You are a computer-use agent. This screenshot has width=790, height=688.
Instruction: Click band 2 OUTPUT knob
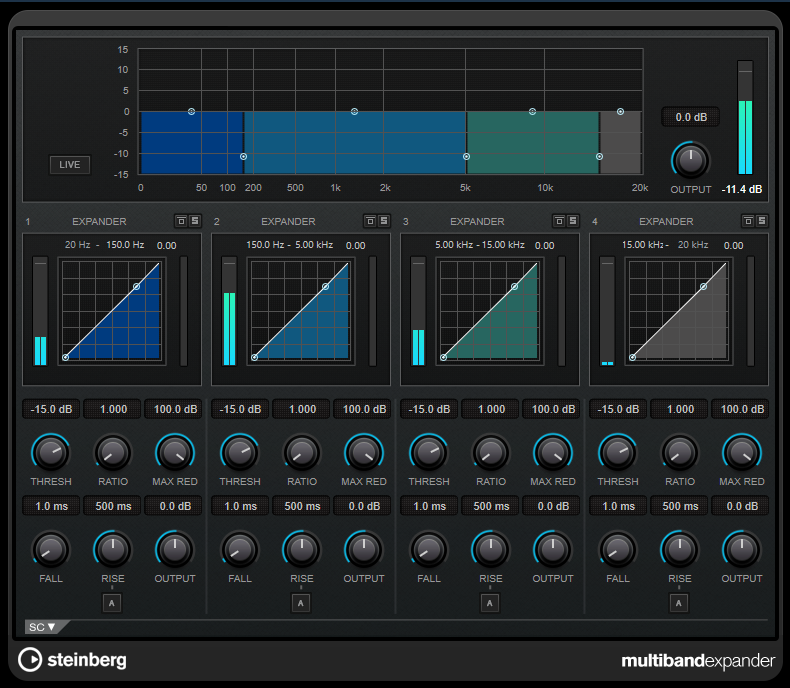364,549
